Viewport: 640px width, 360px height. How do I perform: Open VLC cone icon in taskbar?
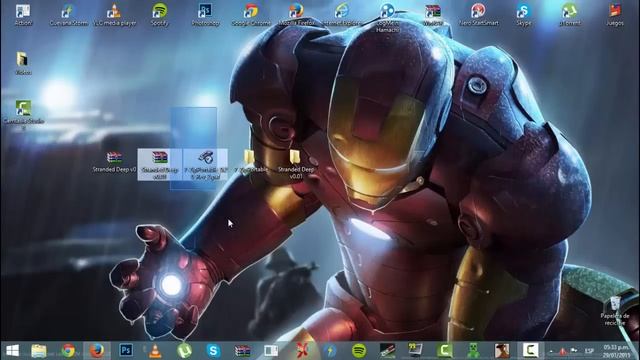155,351
